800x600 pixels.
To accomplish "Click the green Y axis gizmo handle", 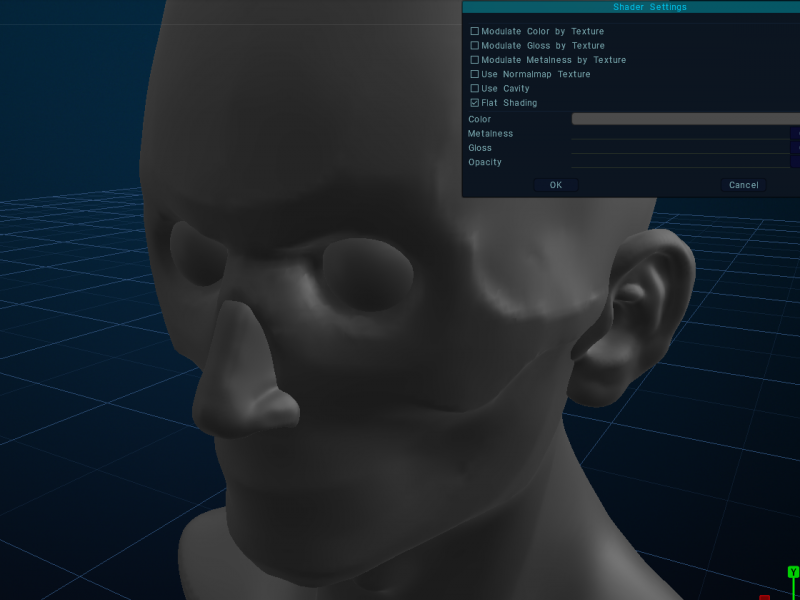I will tap(793, 572).
